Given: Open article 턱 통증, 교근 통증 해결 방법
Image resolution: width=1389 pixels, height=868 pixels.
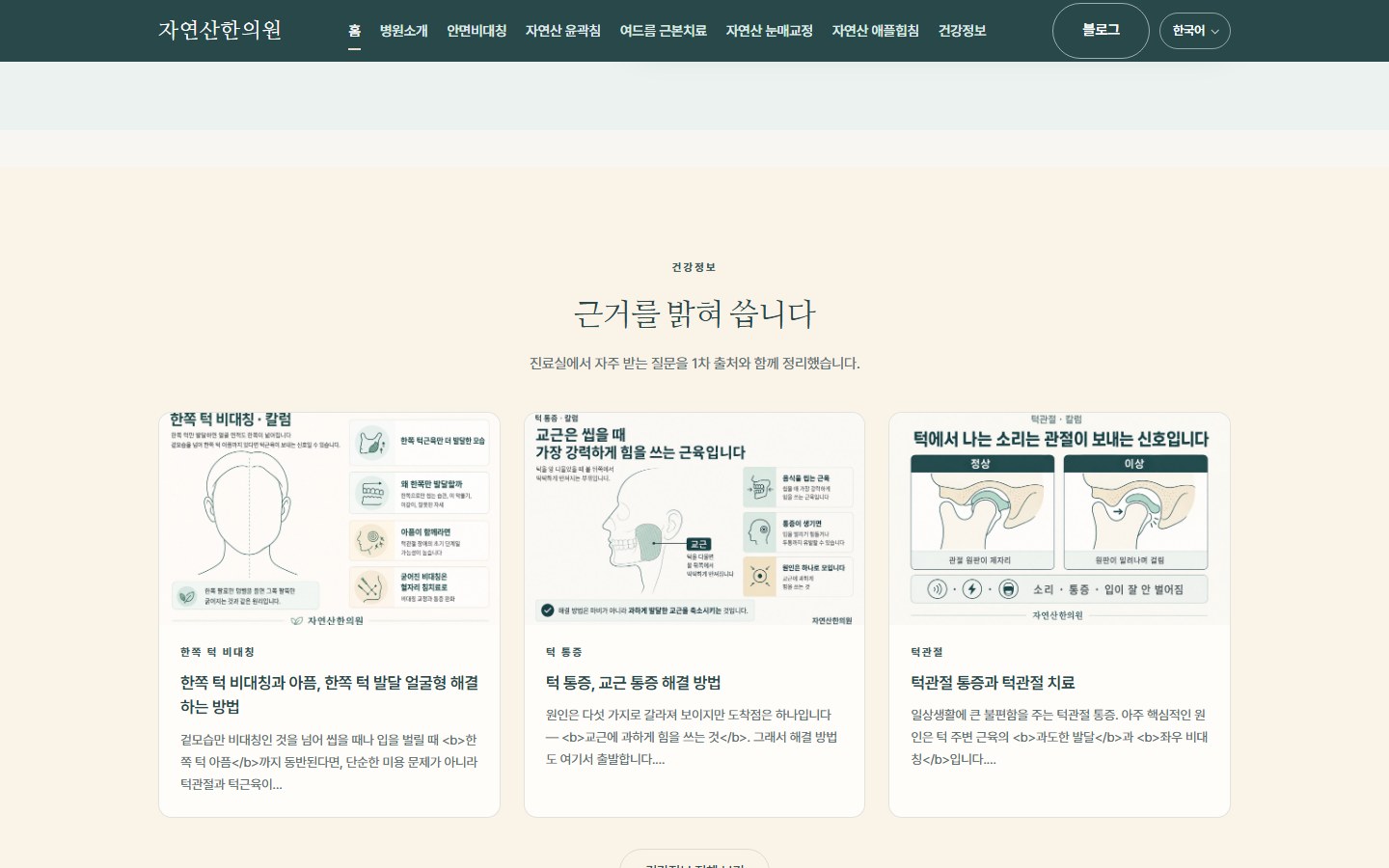Looking at the screenshot, I should pyautogui.click(x=633, y=683).
